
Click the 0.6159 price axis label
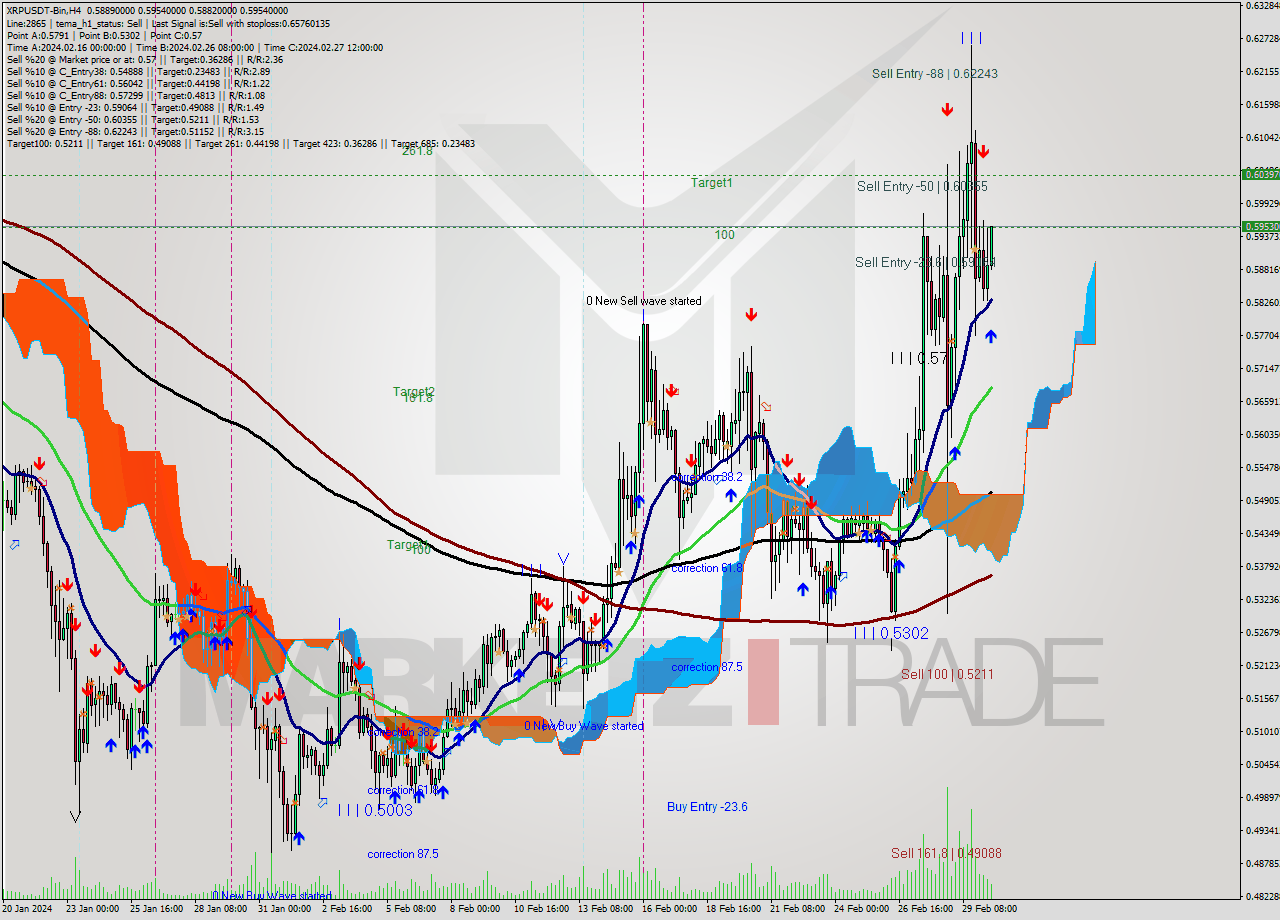[x=1262, y=105]
